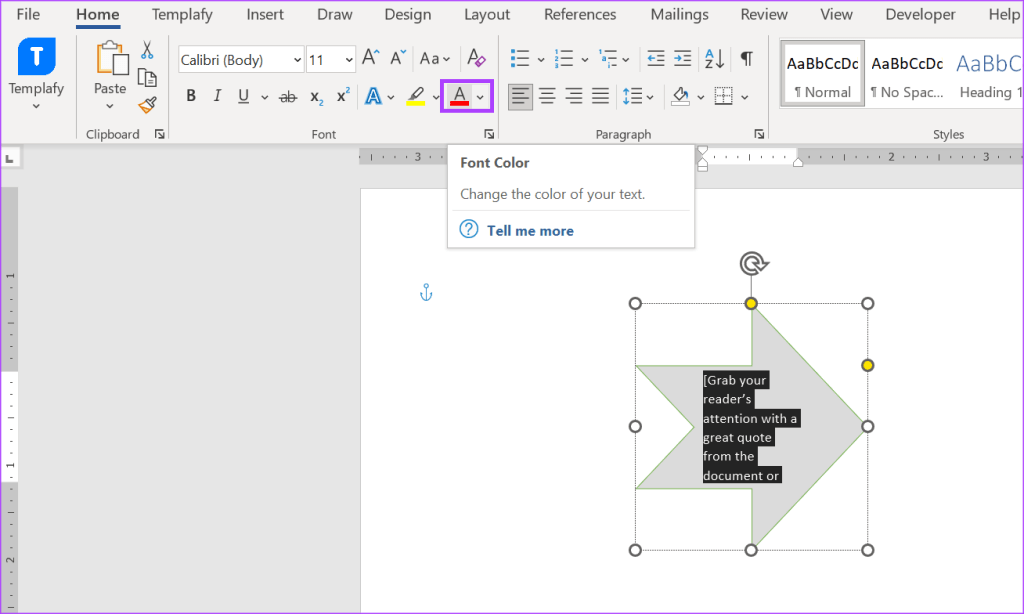
Task: Apply the Font Color to selected text
Action: 459,96
